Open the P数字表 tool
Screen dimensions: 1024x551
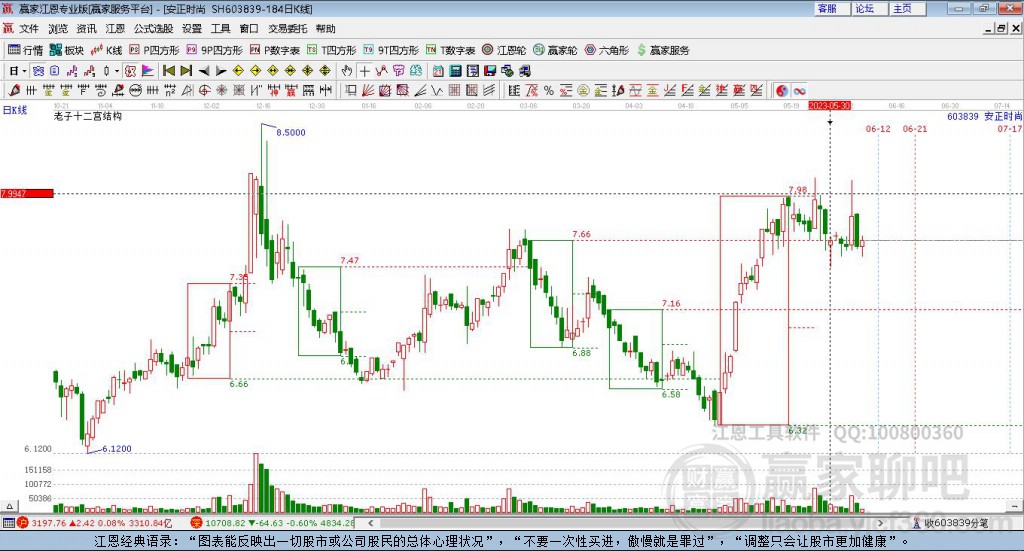click(274, 50)
